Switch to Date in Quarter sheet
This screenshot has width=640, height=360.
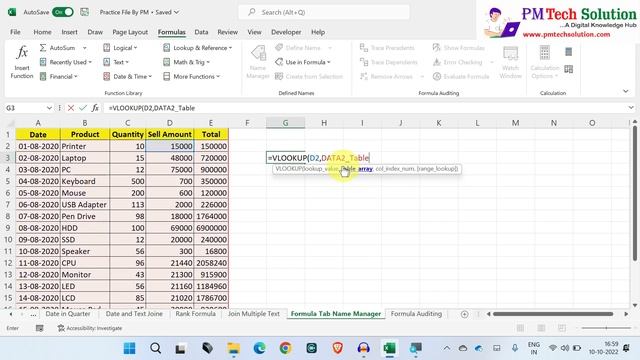(67, 313)
